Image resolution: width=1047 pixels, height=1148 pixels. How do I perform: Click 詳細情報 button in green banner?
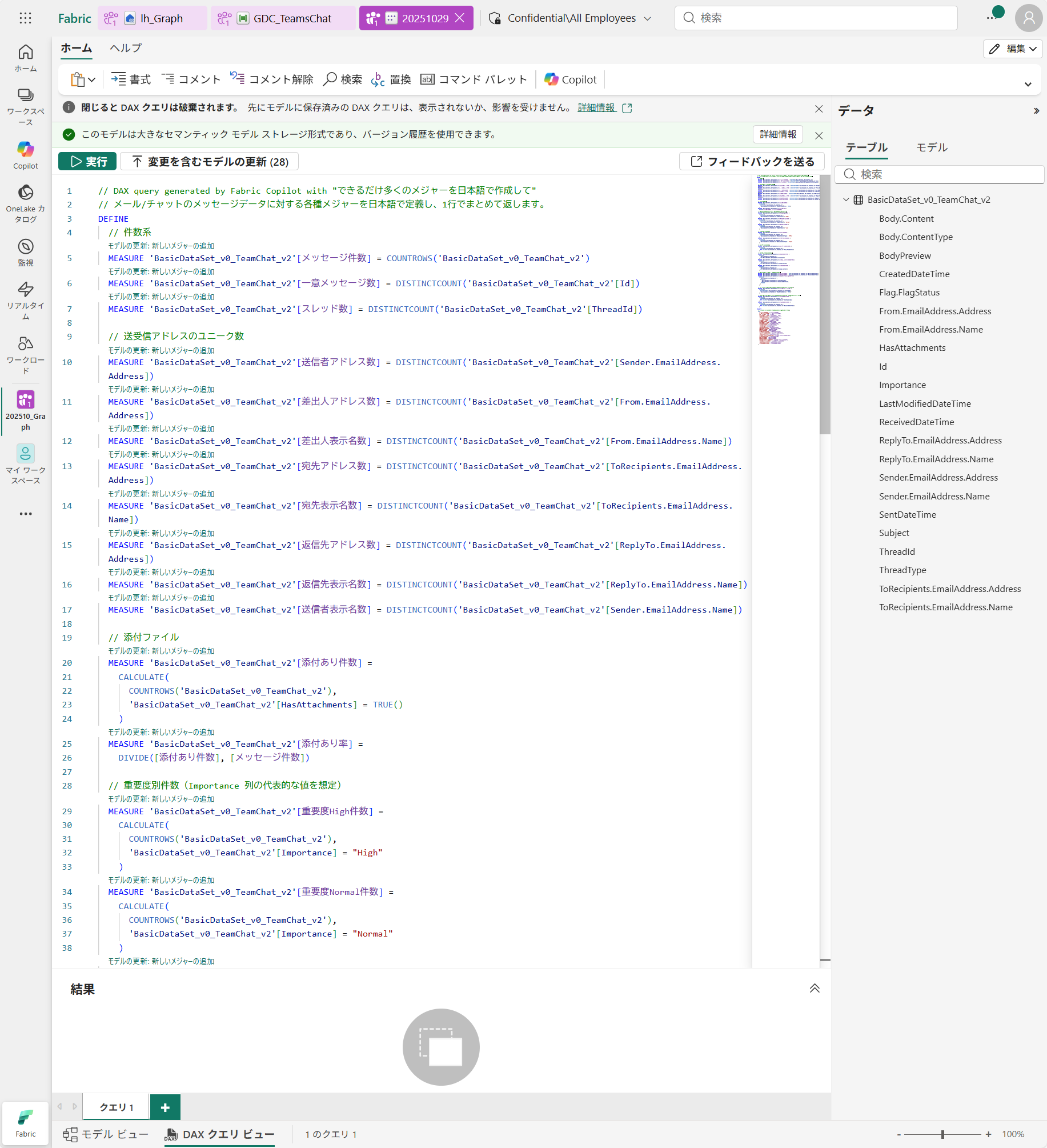tap(778, 134)
